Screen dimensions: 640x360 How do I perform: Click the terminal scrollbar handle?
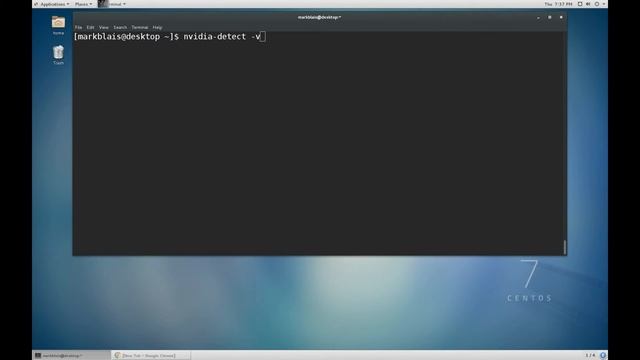tap(565, 247)
